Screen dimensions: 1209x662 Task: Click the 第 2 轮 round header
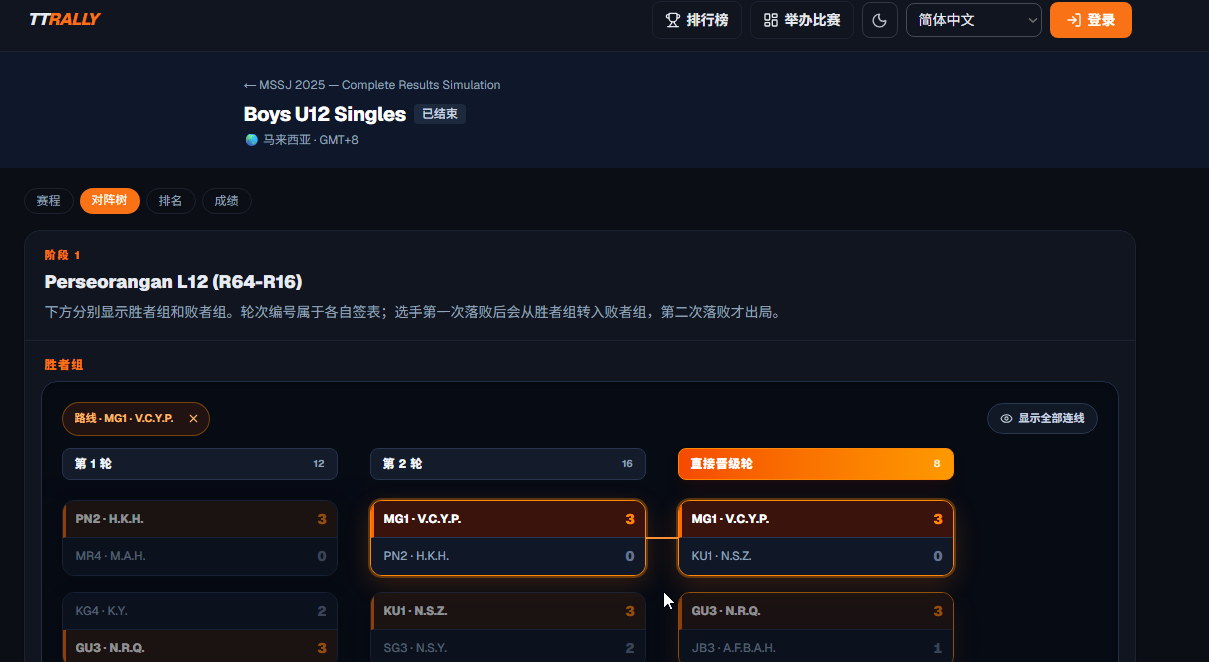[508, 464]
